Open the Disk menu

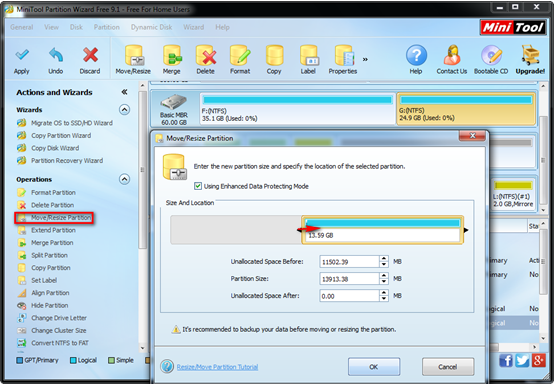(76, 27)
